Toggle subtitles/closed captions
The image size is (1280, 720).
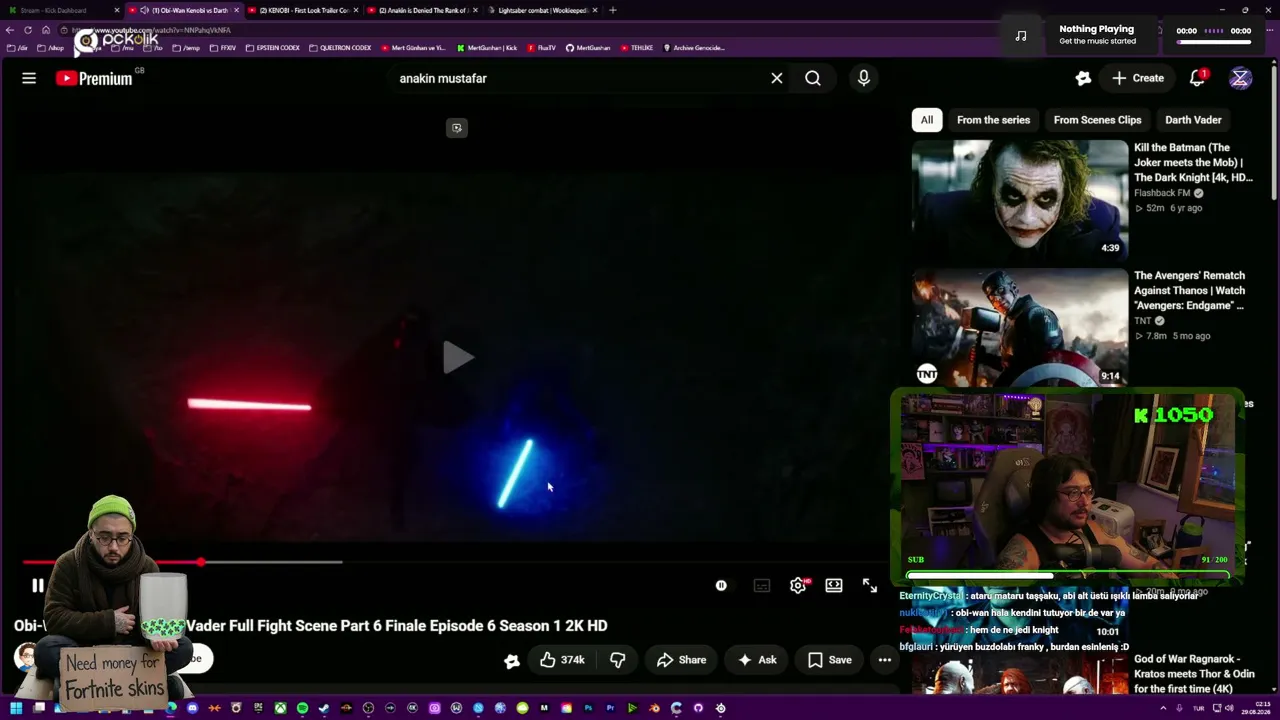762,586
